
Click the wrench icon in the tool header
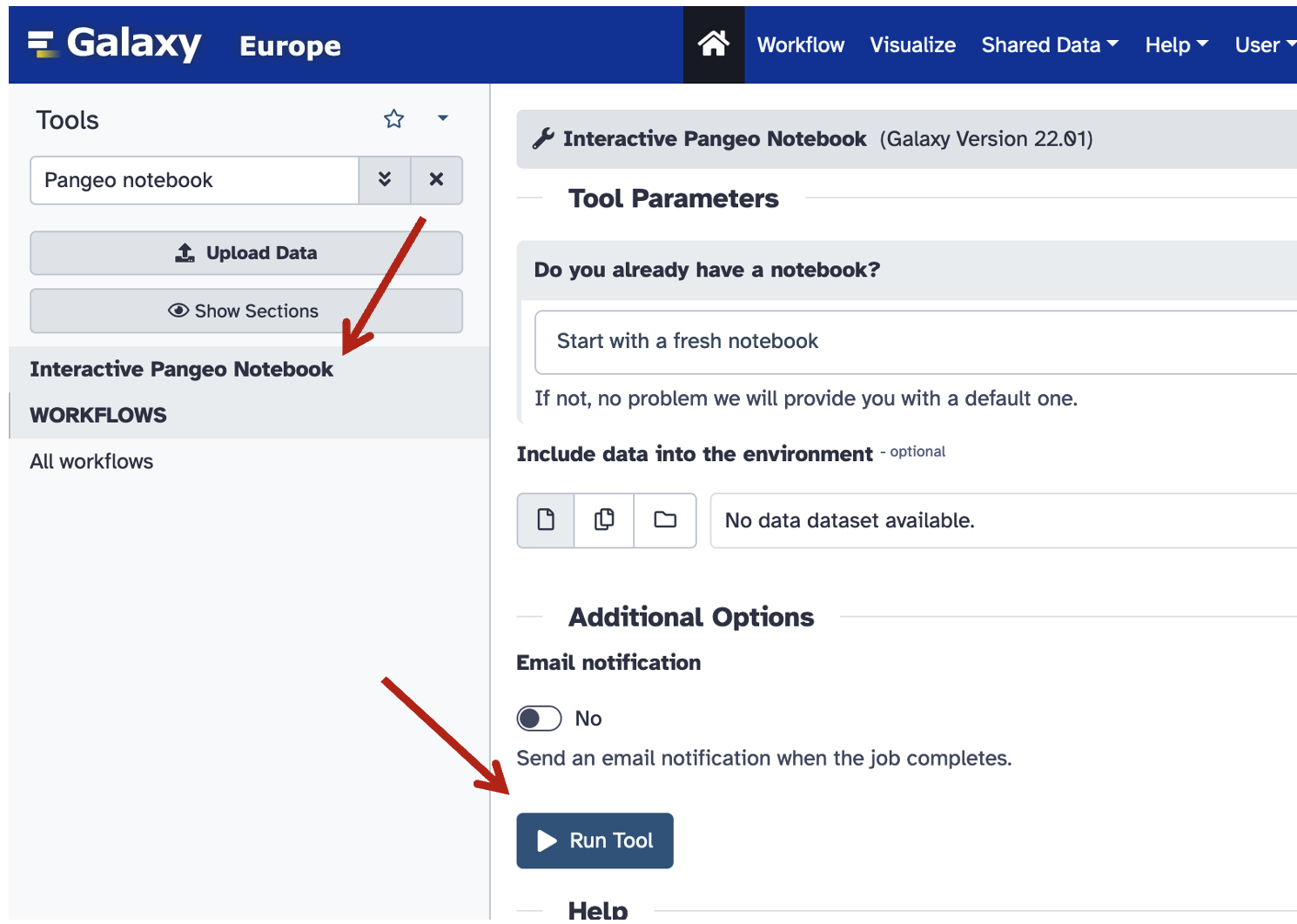[543, 138]
